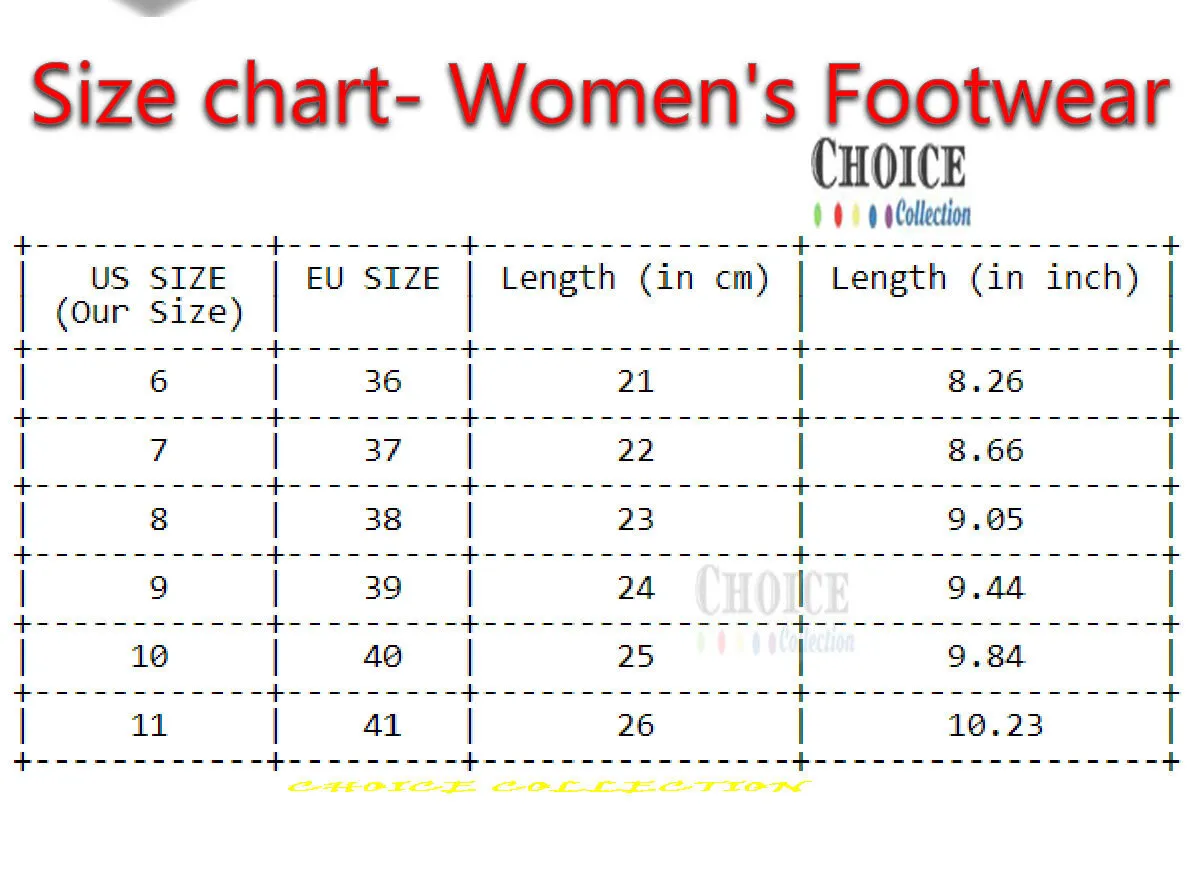Click the colored dots in Choice logo
Screen dimensions: 1200x876
pos(852,215)
